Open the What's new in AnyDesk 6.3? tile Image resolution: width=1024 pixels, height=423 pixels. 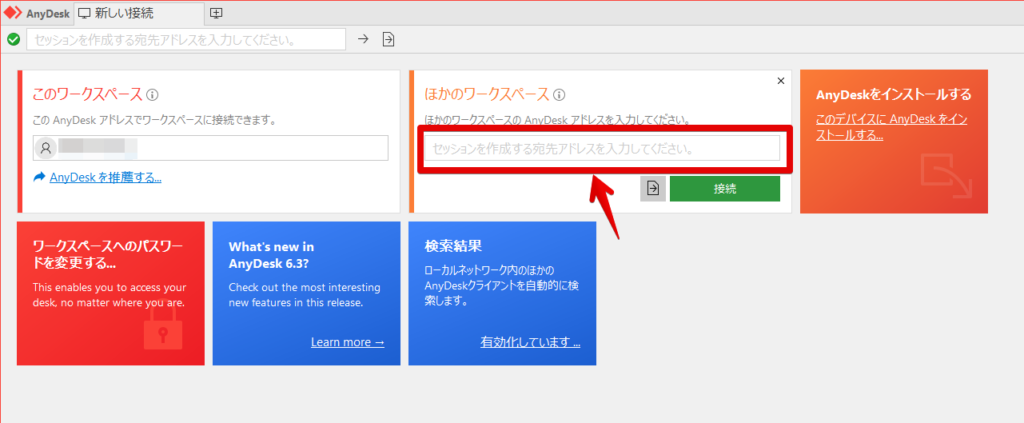[x=306, y=293]
